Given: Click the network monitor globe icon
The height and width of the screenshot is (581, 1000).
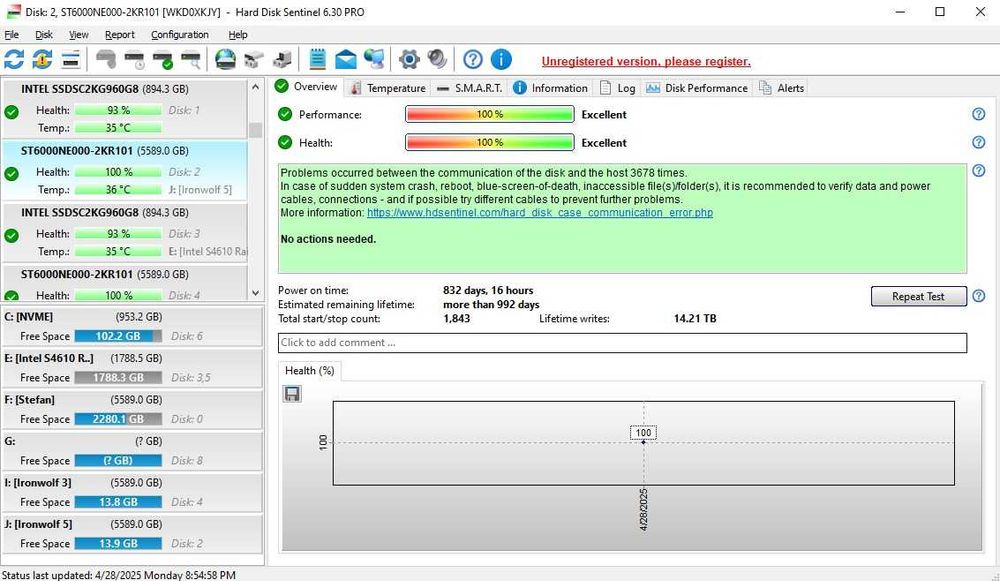Looking at the screenshot, I should (374, 59).
